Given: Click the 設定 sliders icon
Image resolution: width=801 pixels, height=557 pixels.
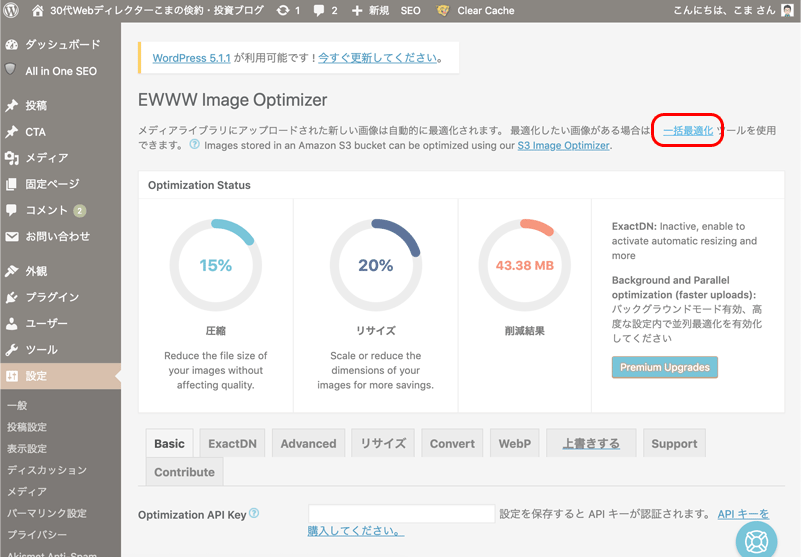Looking at the screenshot, I should point(12,376).
